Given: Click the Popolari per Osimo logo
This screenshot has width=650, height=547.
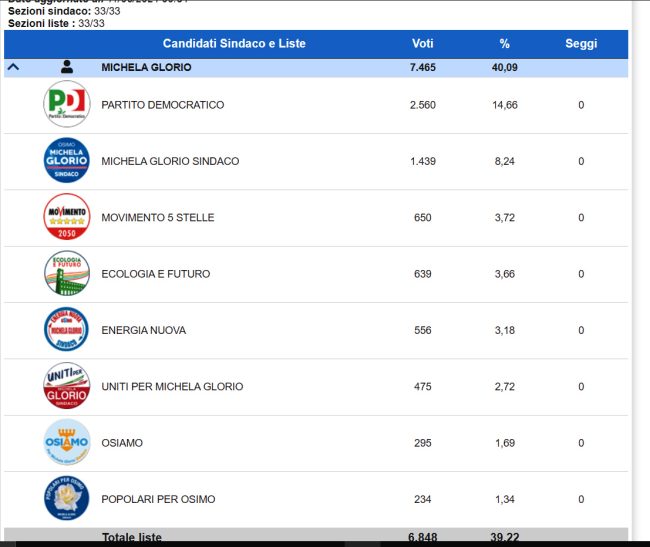Looking at the screenshot, I should click(67, 499).
